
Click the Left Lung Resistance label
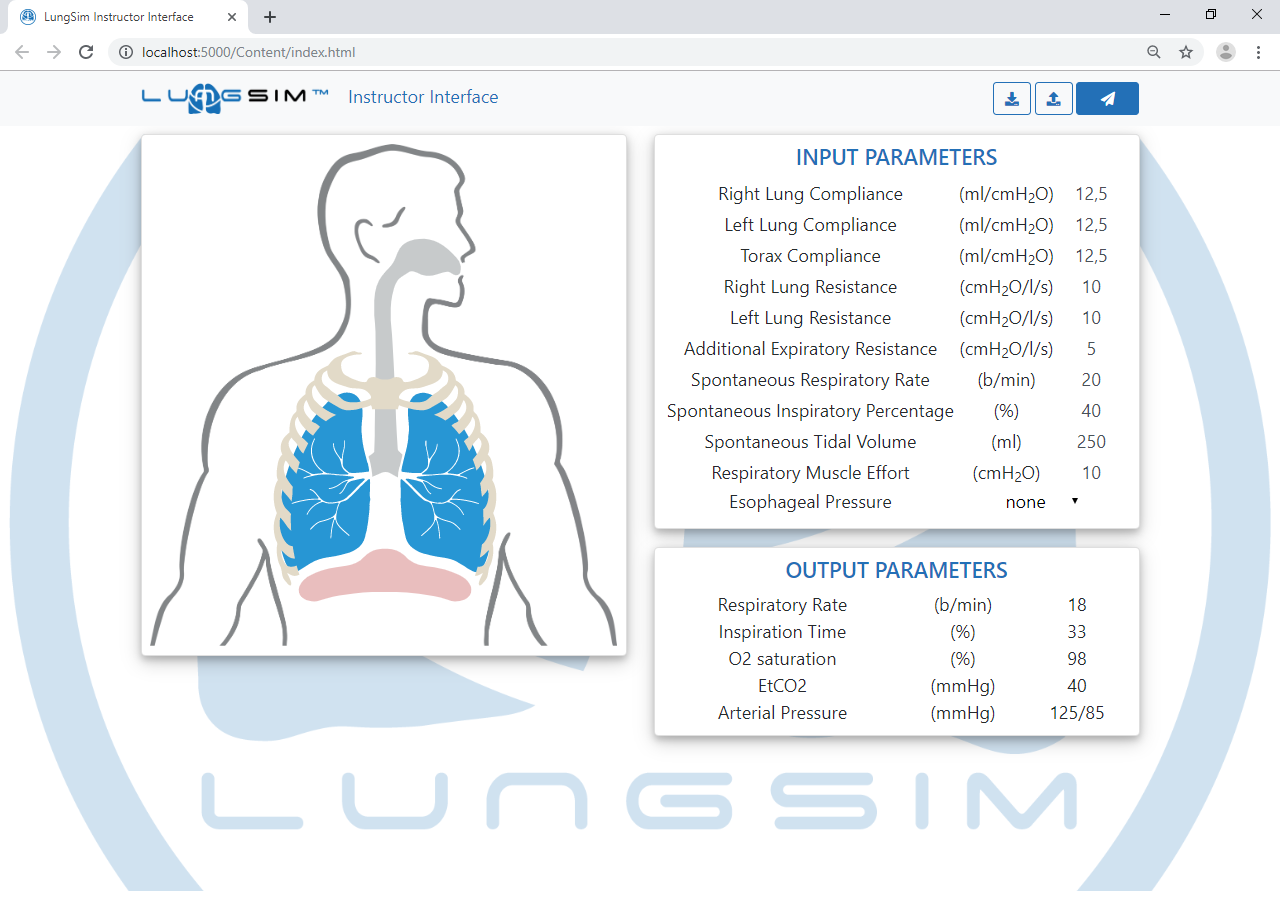pos(810,318)
